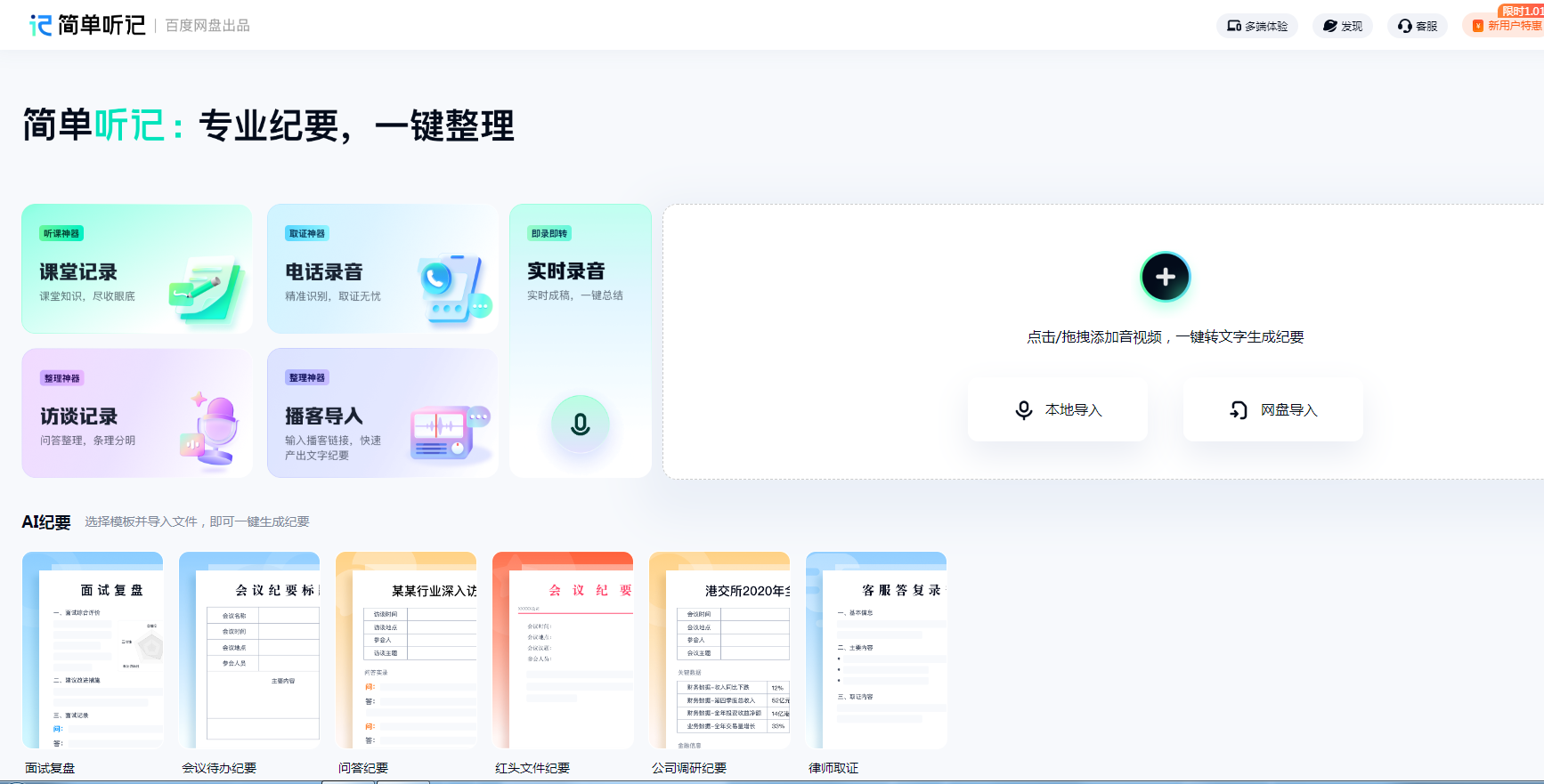Open the 课堂记录 card
Viewport: 1544px width, 784px height.
point(137,269)
